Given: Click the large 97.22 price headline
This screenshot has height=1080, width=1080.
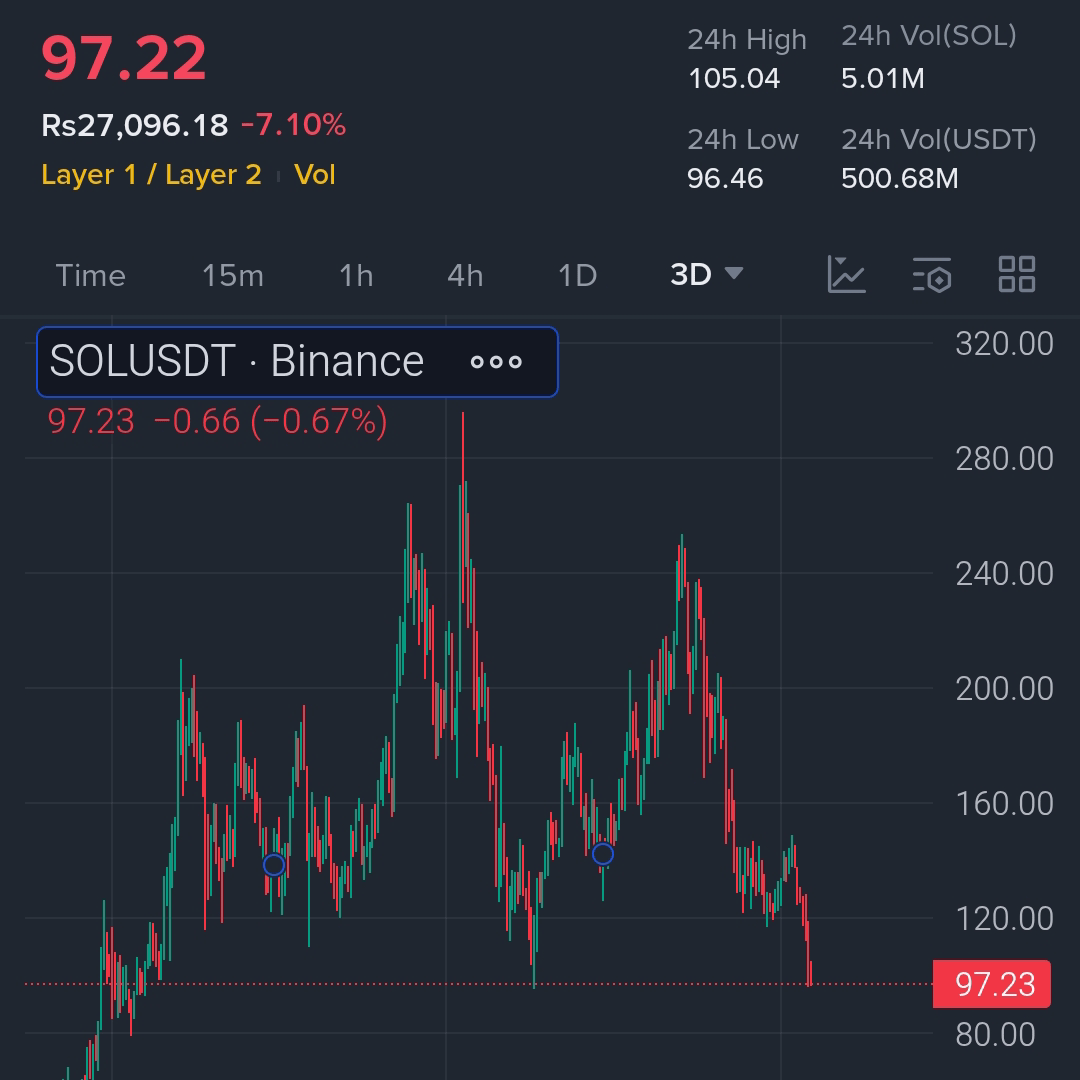Looking at the screenshot, I should [x=124, y=59].
